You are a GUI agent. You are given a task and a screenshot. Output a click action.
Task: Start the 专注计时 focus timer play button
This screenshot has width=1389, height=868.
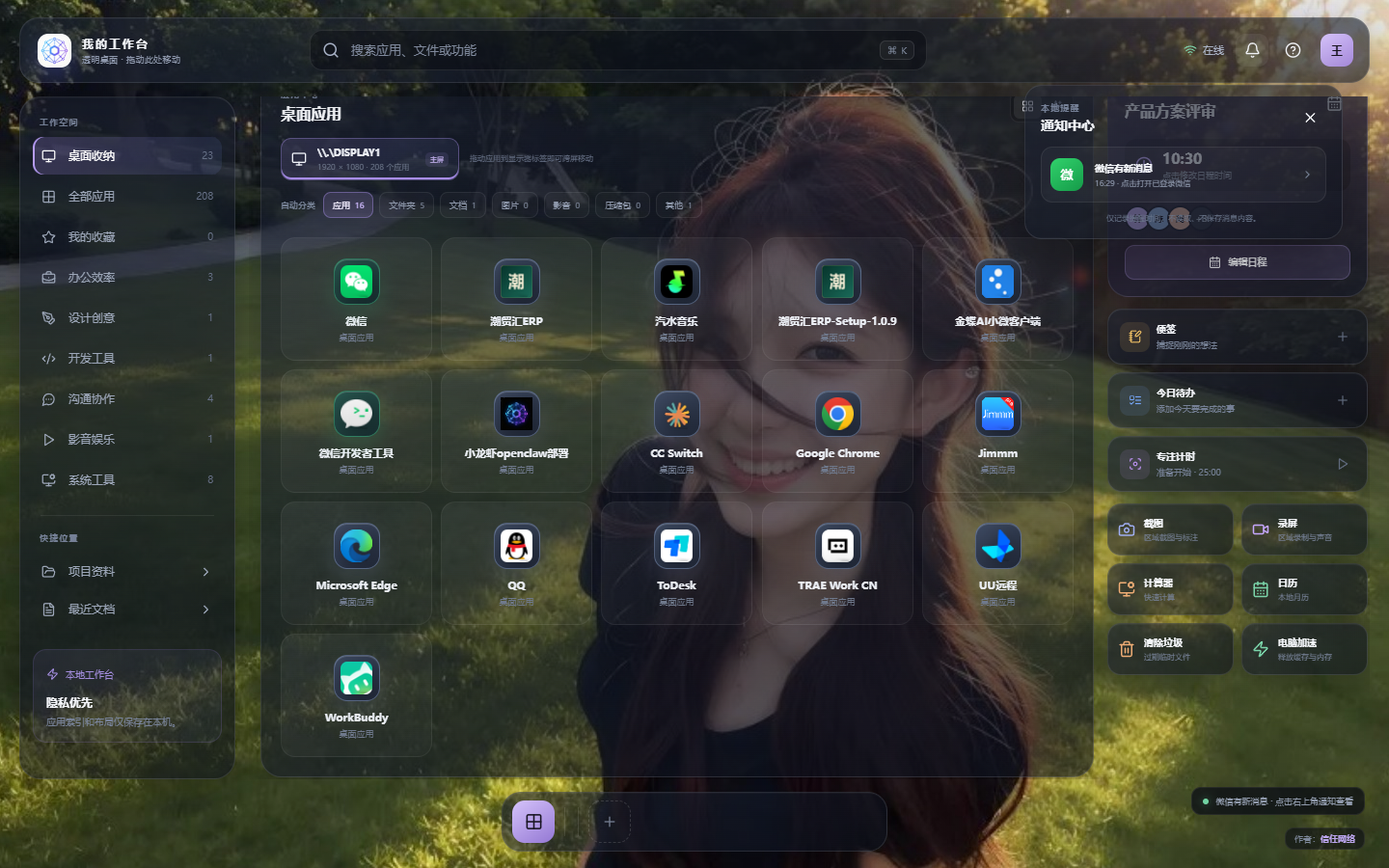(1343, 464)
